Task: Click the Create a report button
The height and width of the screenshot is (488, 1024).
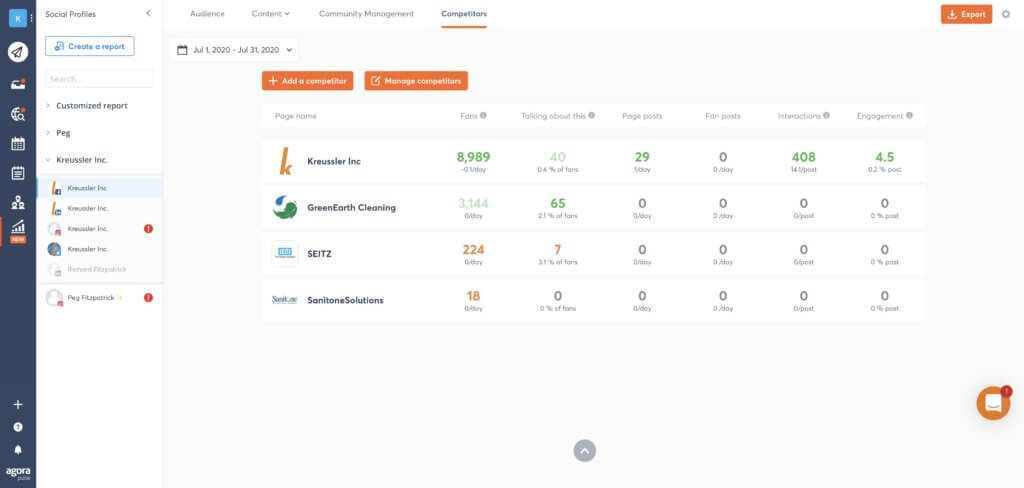Action: [89, 46]
